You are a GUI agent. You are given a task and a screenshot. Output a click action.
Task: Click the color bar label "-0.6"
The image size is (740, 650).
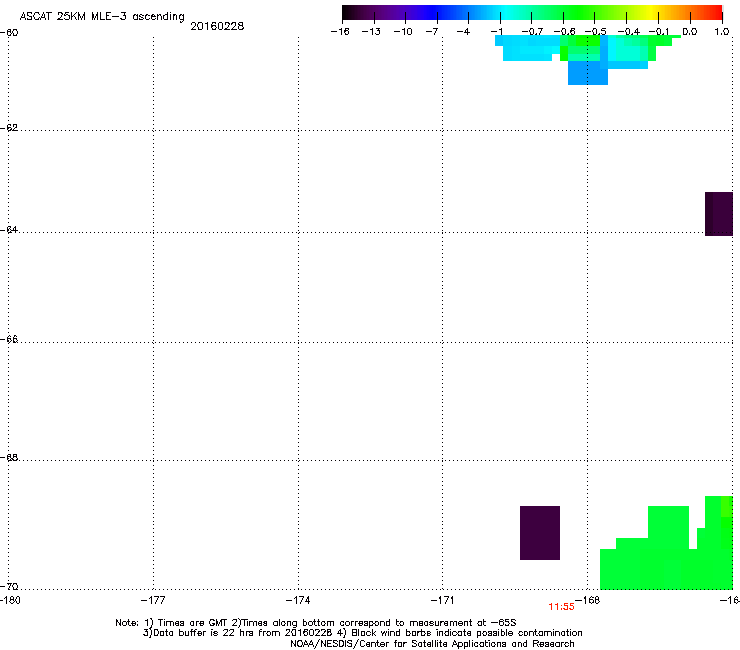tap(564, 32)
